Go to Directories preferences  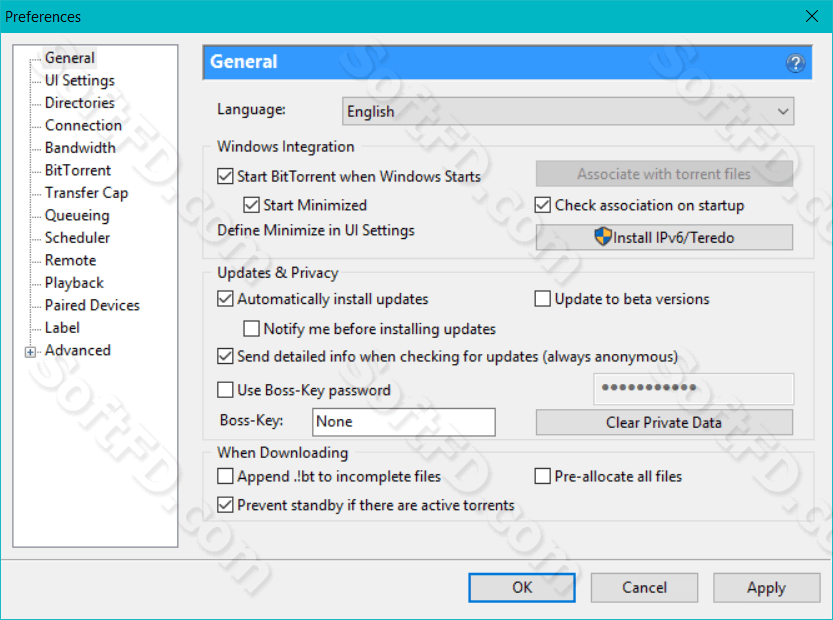click(x=80, y=103)
